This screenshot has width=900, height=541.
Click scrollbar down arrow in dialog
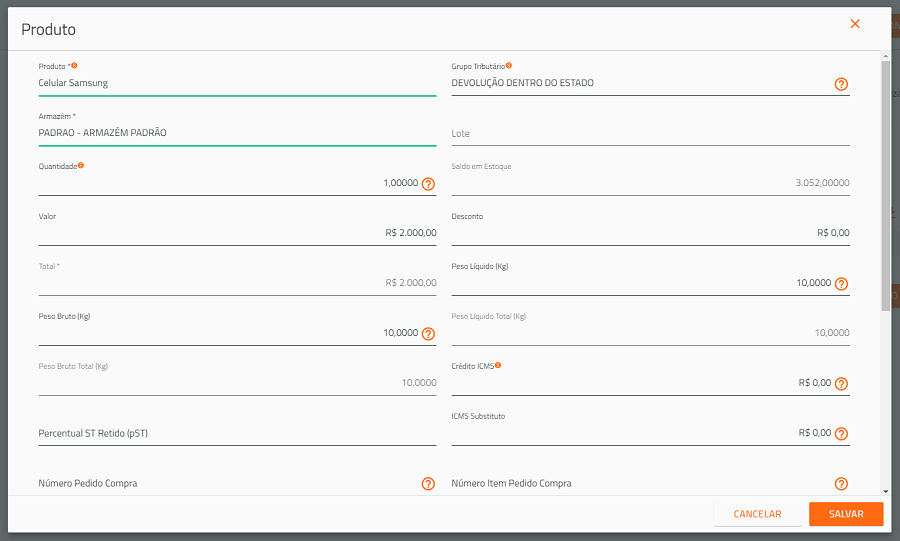[886, 491]
